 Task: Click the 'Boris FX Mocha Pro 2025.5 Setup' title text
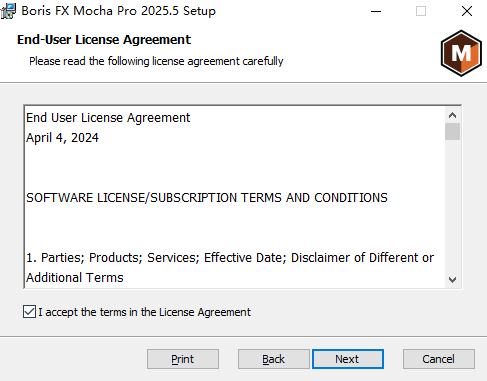tap(119, 11)
